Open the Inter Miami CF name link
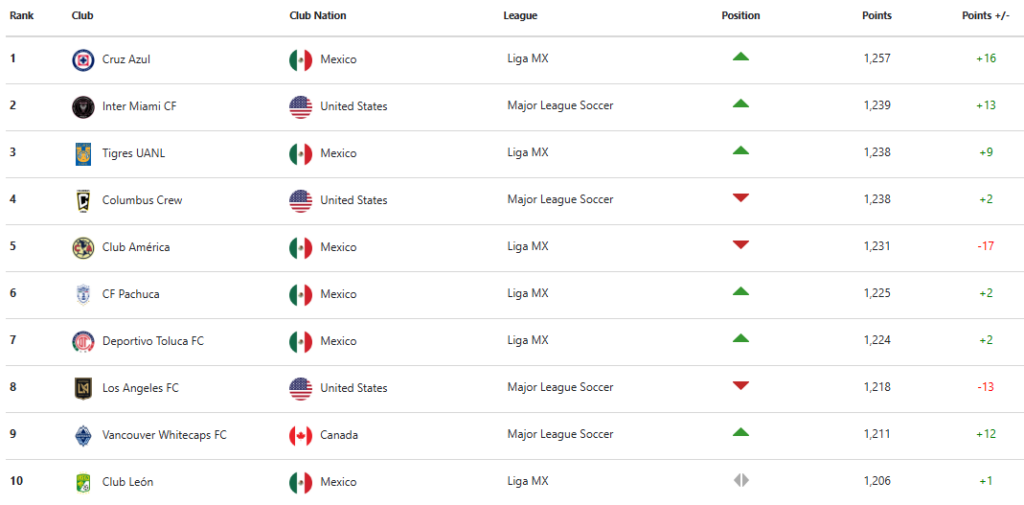The image size is (1024, 505). click(x=139, y=106)
